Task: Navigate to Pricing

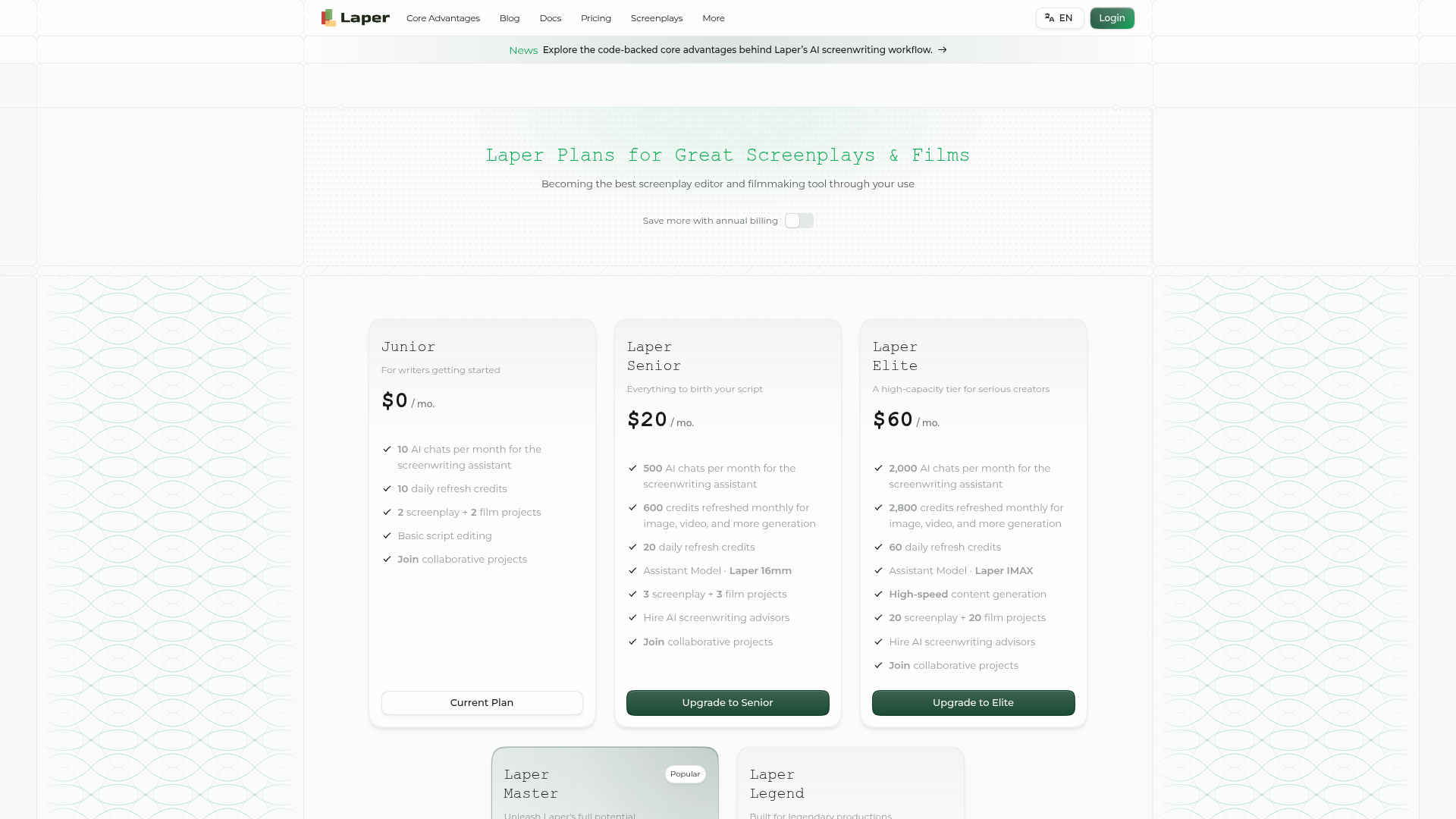Action: pyautogui.click(x=596, y=18)
